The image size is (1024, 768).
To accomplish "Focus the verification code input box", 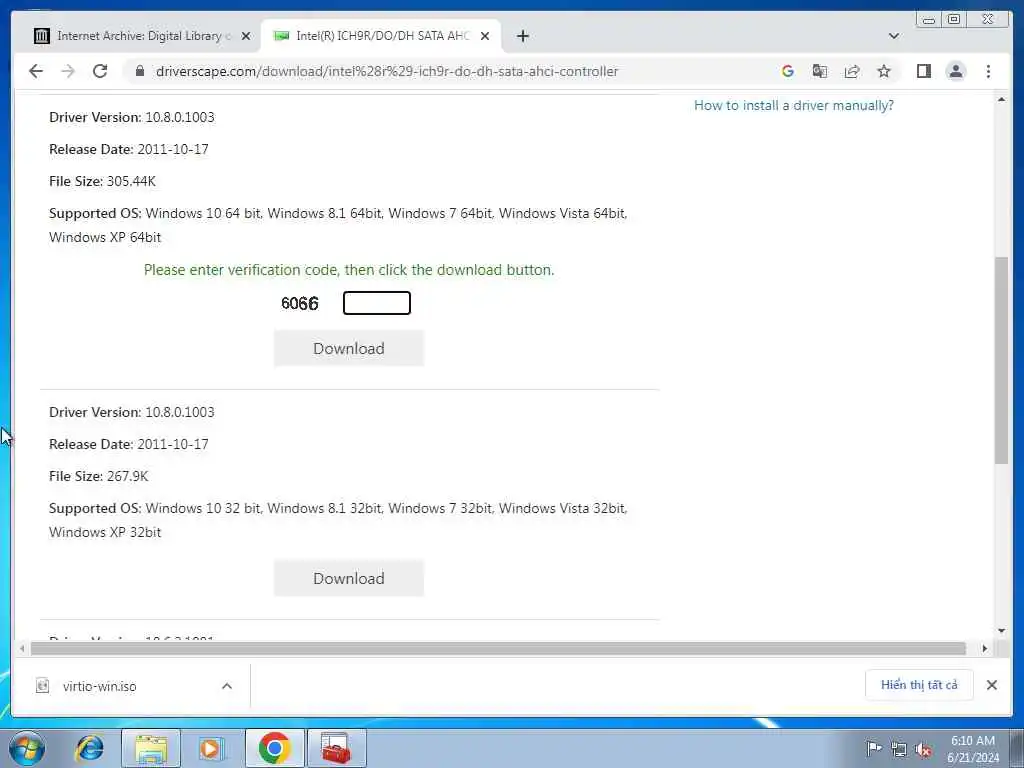I will (x=377, y=303).
